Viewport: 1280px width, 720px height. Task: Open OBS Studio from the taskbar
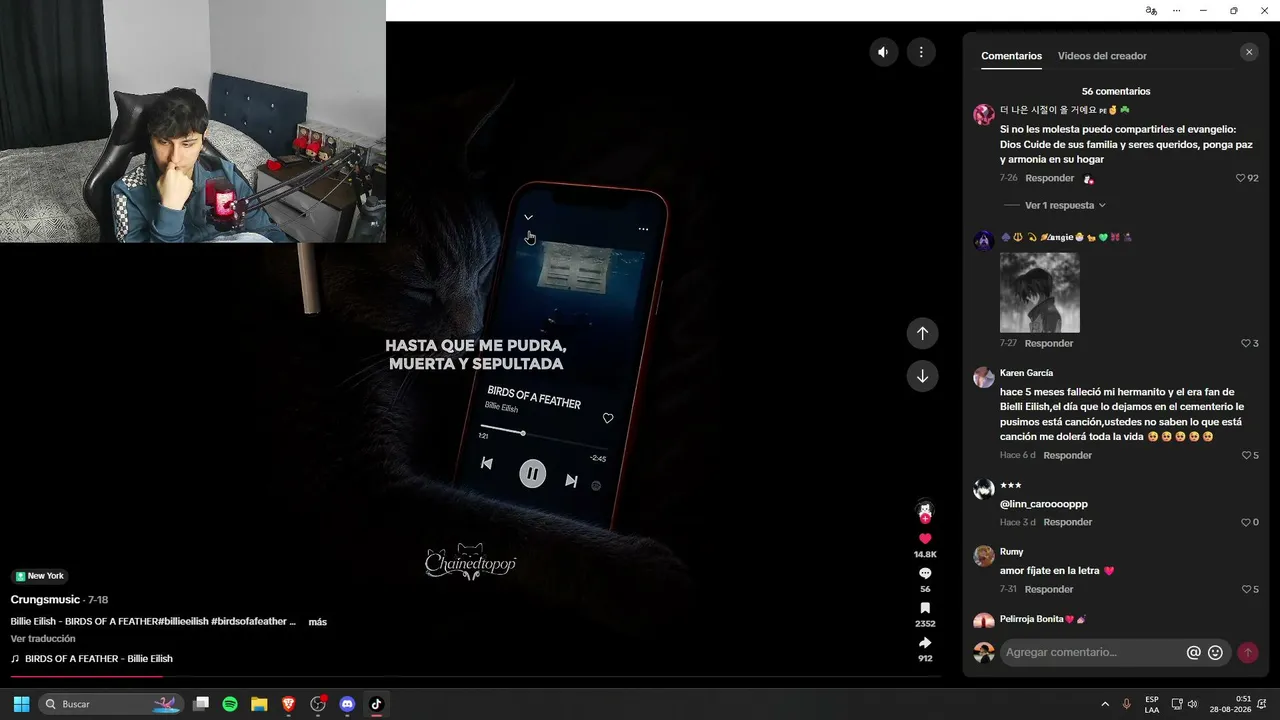318,704
